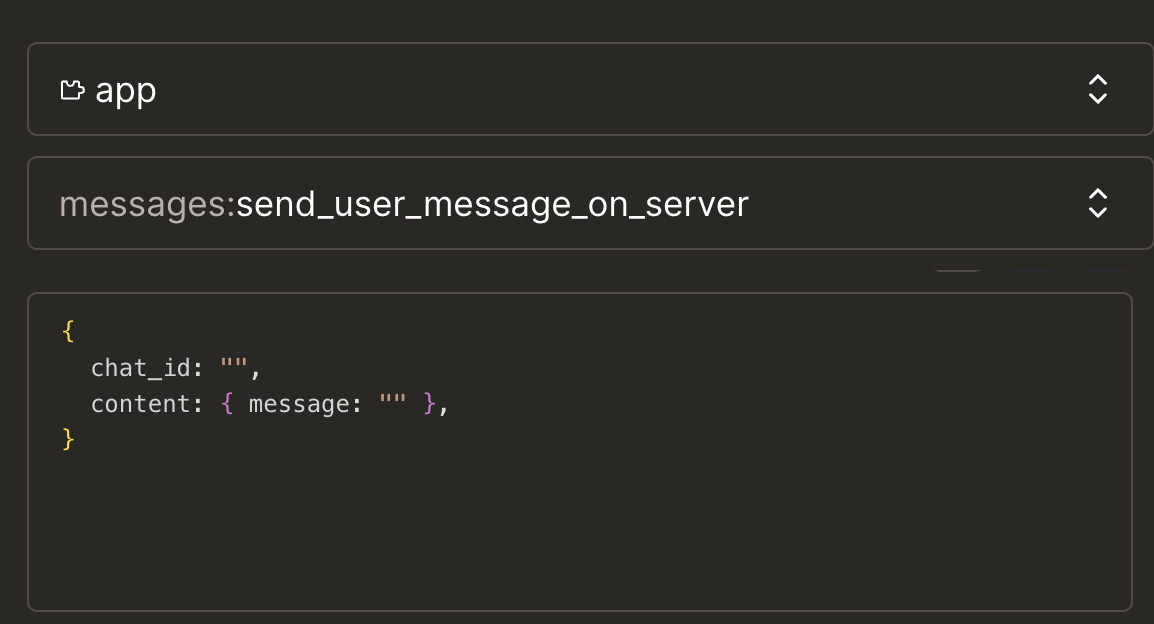Click the chat_id key in the editor
This screenshot has width=1154, height=624.
point(140,368)
